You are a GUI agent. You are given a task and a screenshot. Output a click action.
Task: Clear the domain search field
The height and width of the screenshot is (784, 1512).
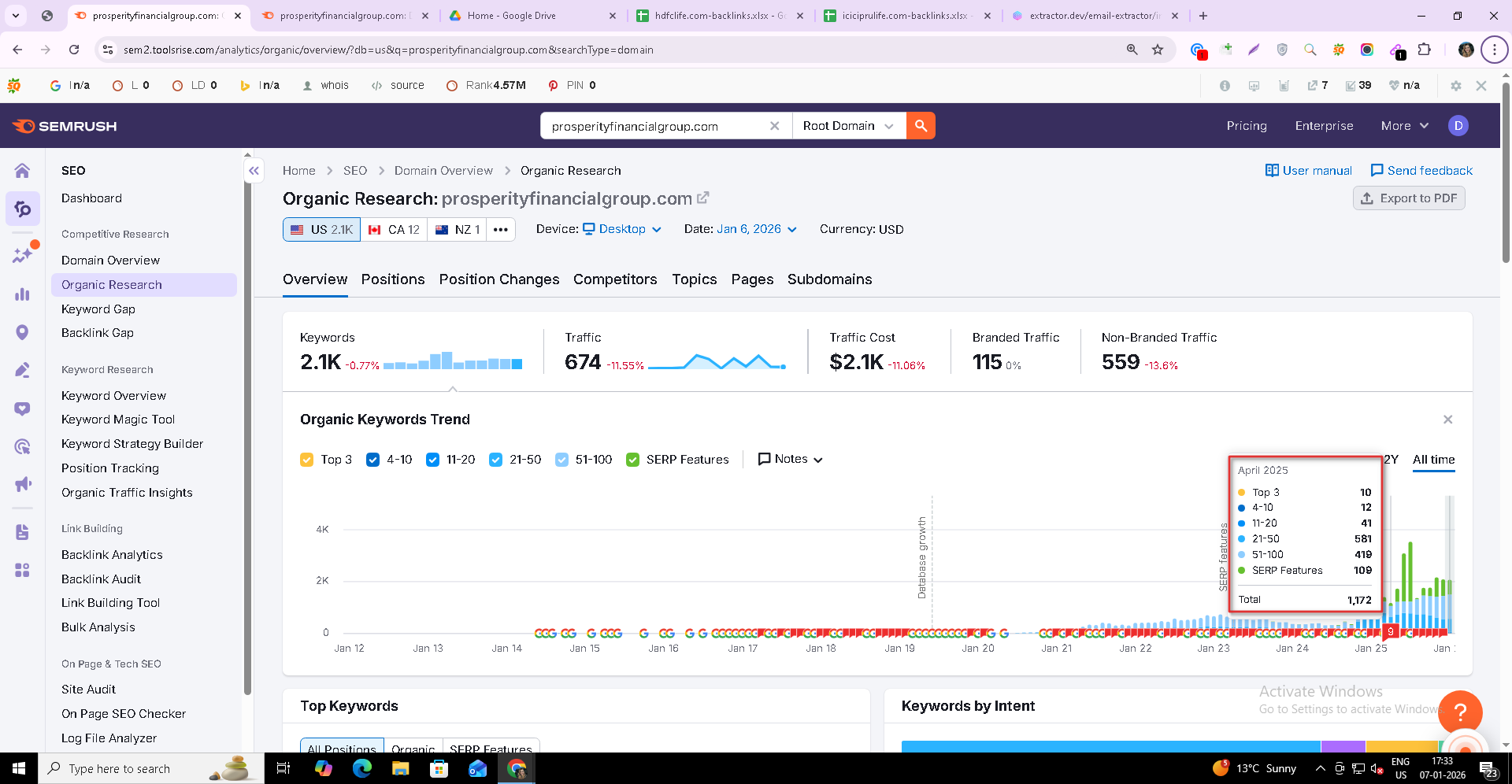(x=775, y=126)
